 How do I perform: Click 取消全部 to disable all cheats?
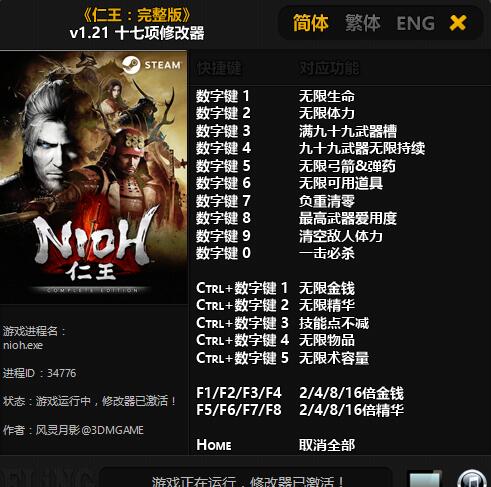tap(327, 445)
